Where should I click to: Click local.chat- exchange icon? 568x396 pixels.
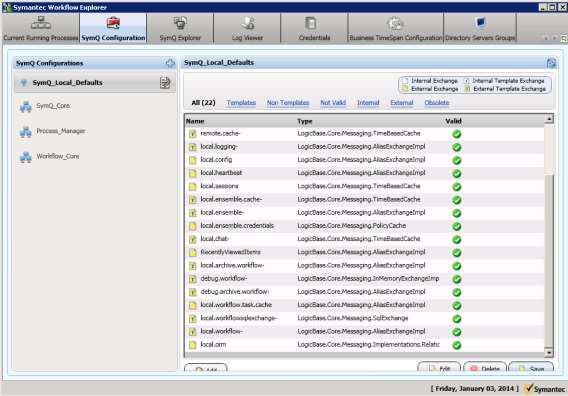click(193, 239)
